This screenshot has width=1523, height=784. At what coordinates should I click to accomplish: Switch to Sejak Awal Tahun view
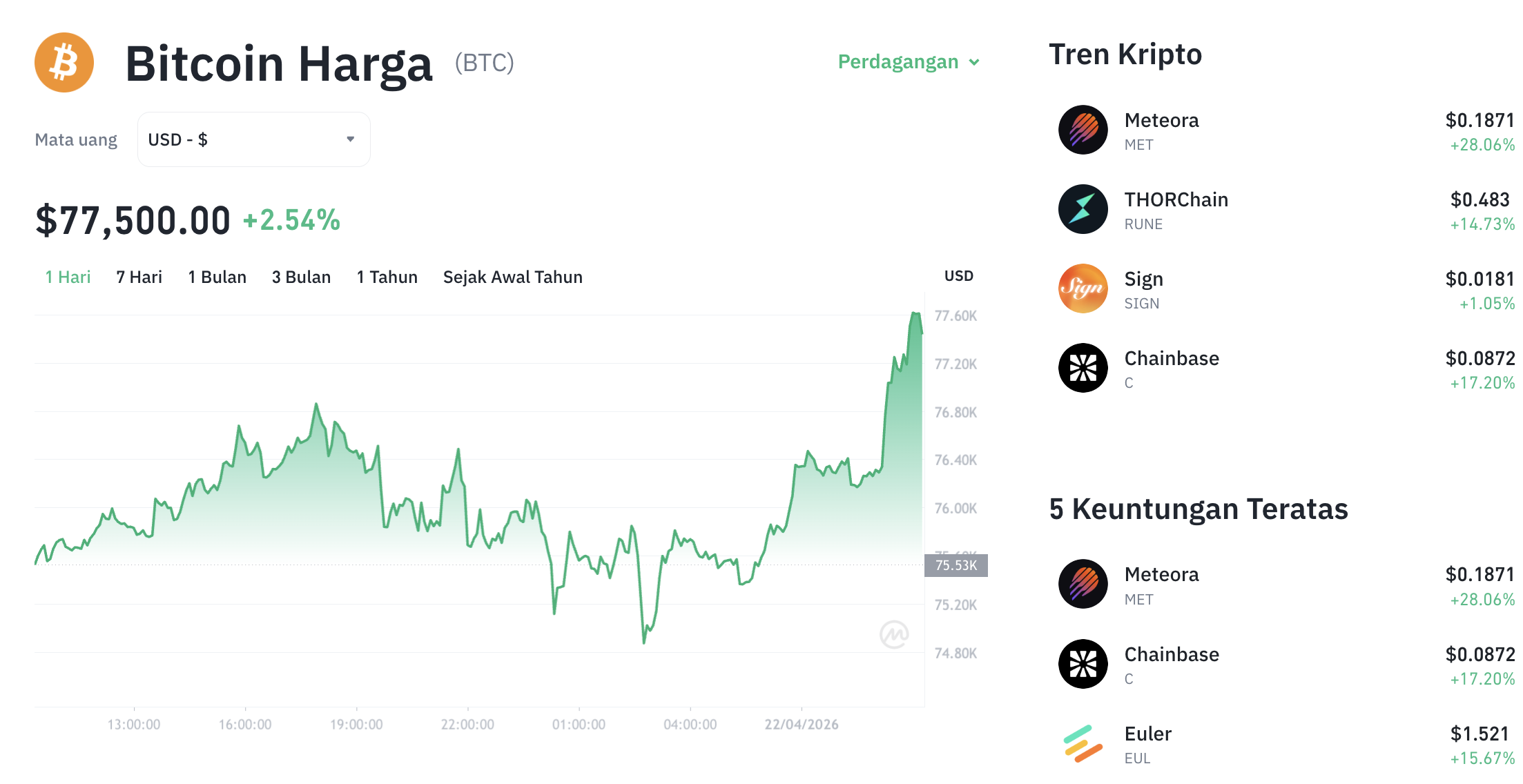click(513, 277)
